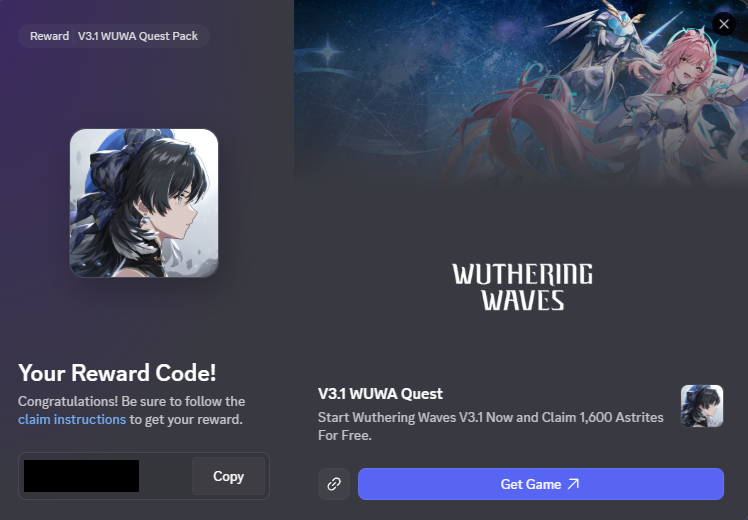The width and height of the screenshot is (748, 520).
Task: Open the Get Game button
Action: tap(541, 484)
